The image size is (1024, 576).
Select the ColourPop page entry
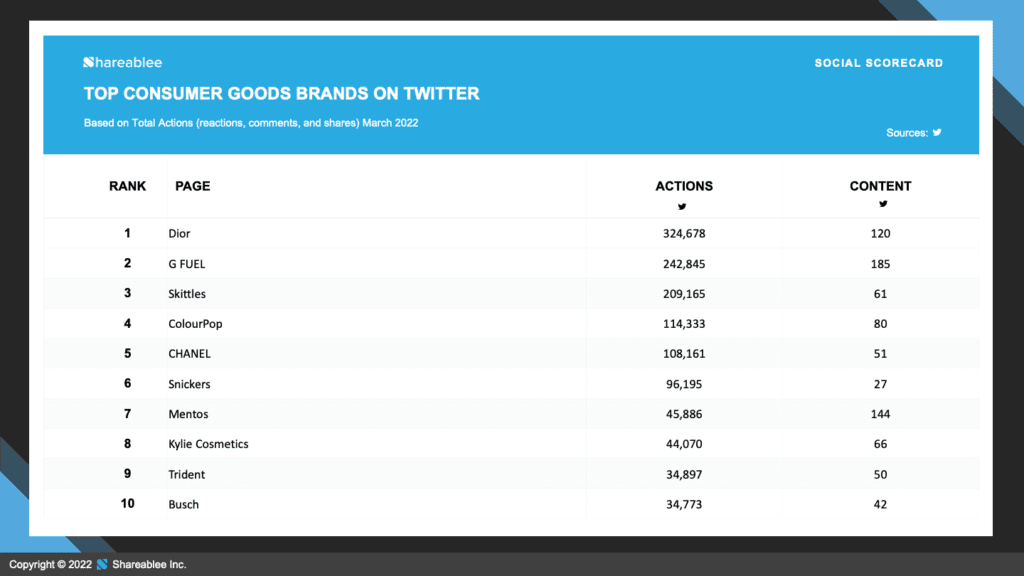click(x=195, y=324)
